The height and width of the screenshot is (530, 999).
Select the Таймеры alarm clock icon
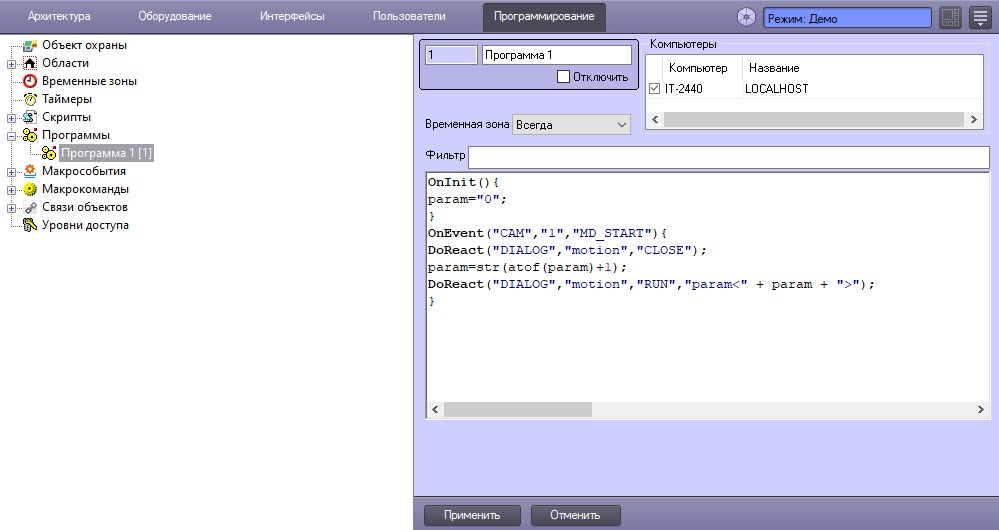[30, 99]
